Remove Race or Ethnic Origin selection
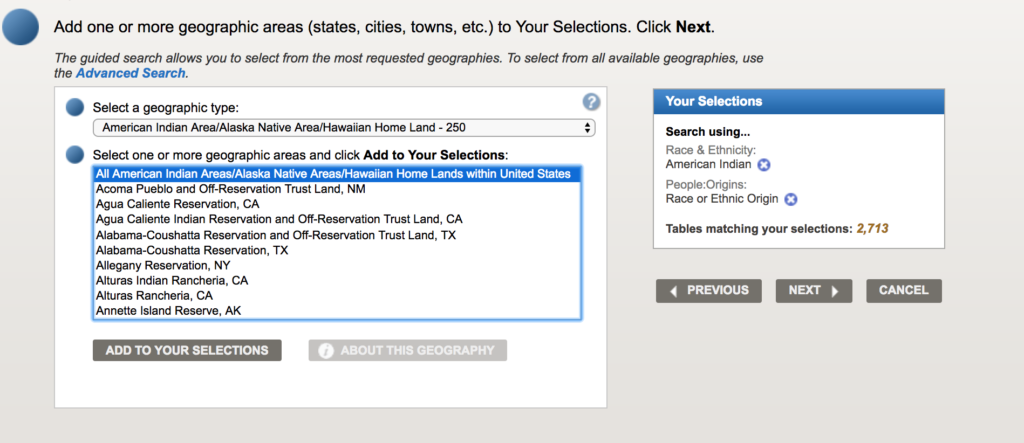1024x443 pixels. point(790,199)
